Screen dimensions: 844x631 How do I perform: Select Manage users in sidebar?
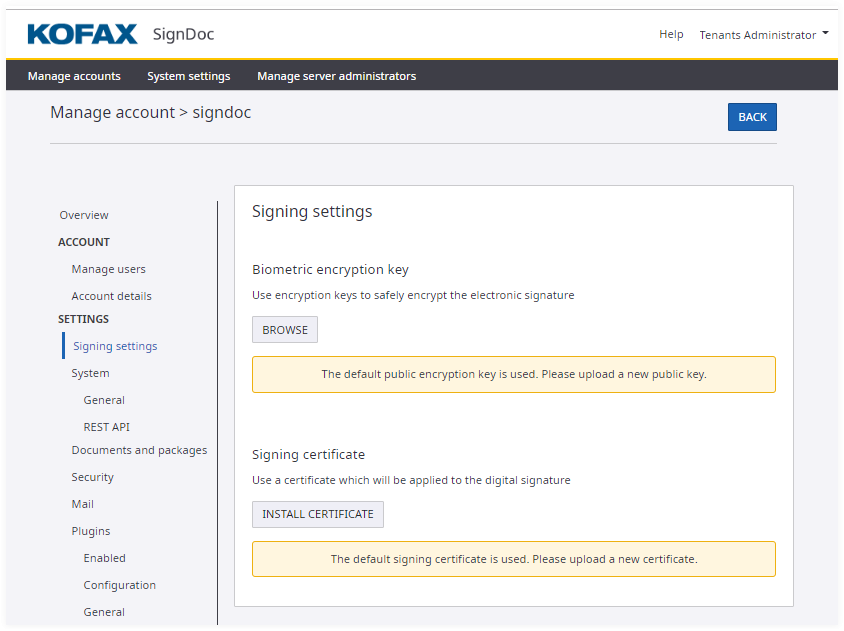(x=108, y=269)
